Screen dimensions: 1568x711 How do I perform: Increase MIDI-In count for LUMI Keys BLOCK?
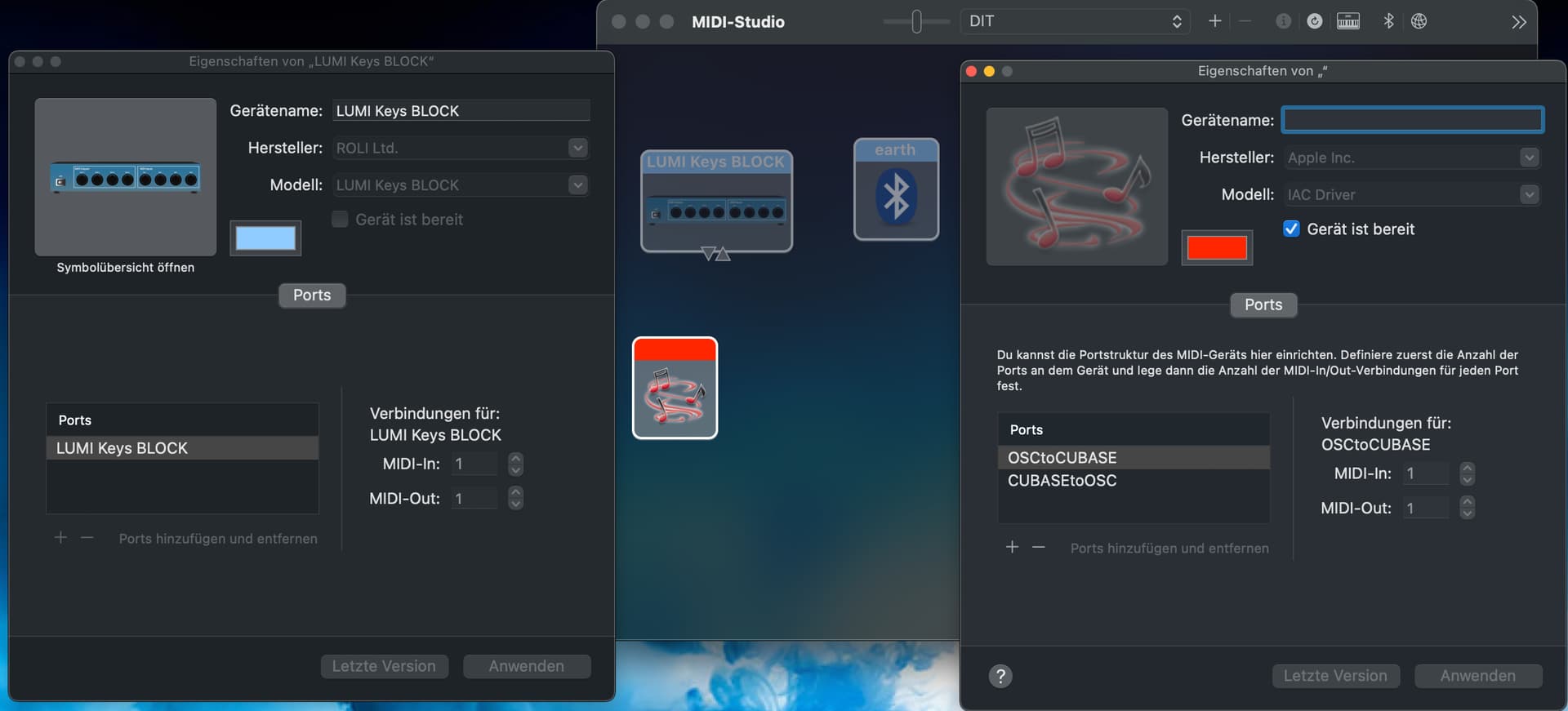[515, 459]
